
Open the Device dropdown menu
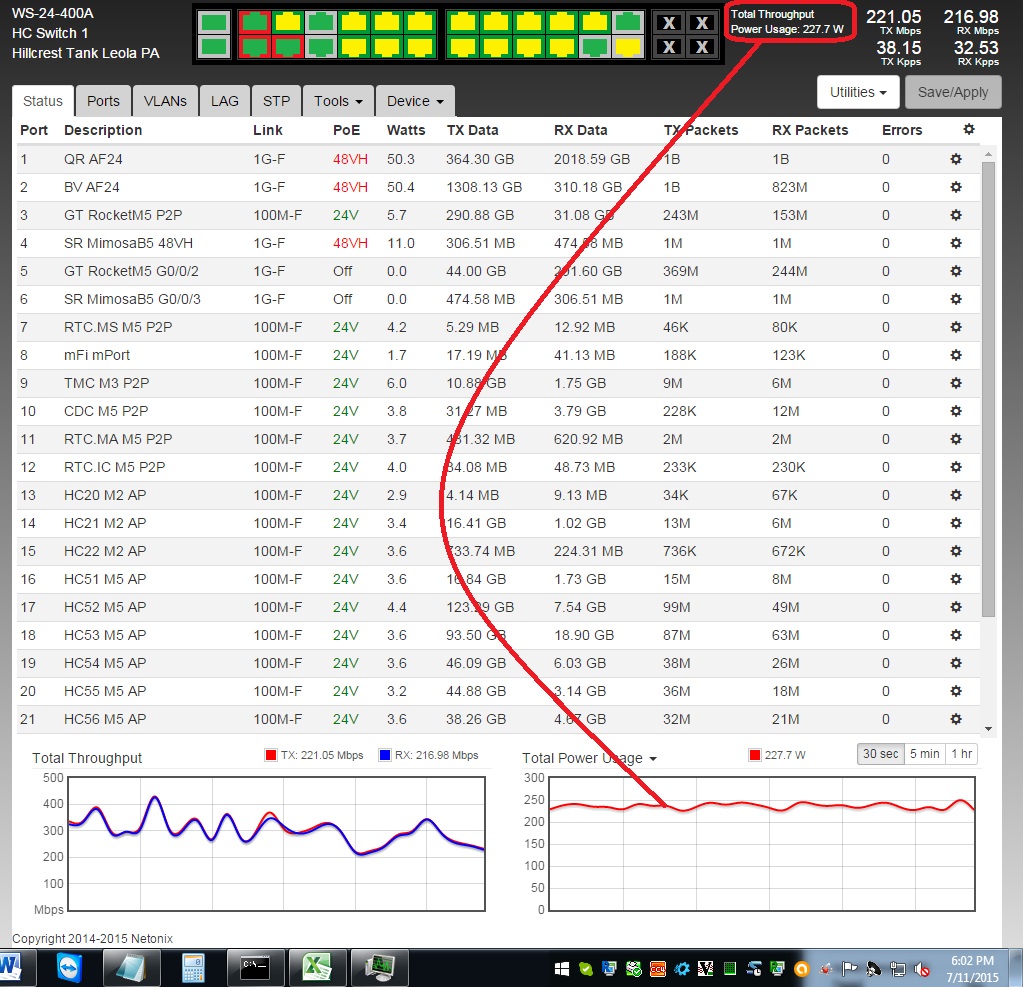pos(416,101)
